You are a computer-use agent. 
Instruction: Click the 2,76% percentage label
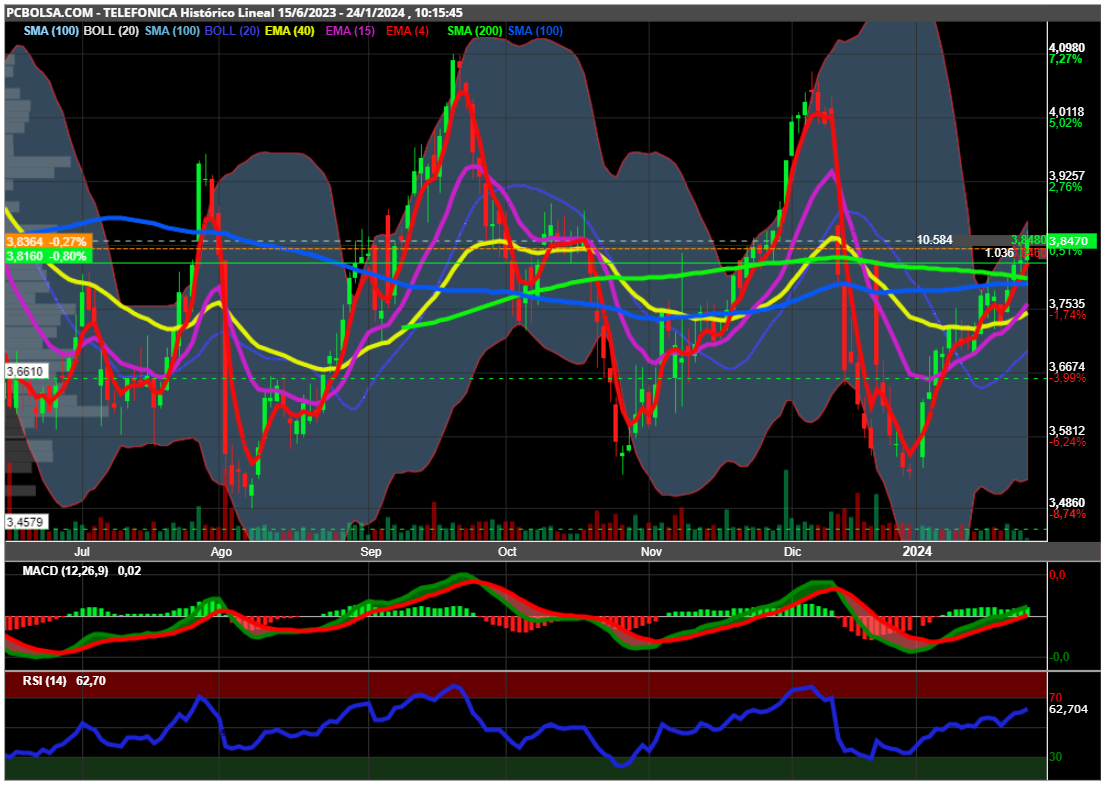tap(1066, 187)
